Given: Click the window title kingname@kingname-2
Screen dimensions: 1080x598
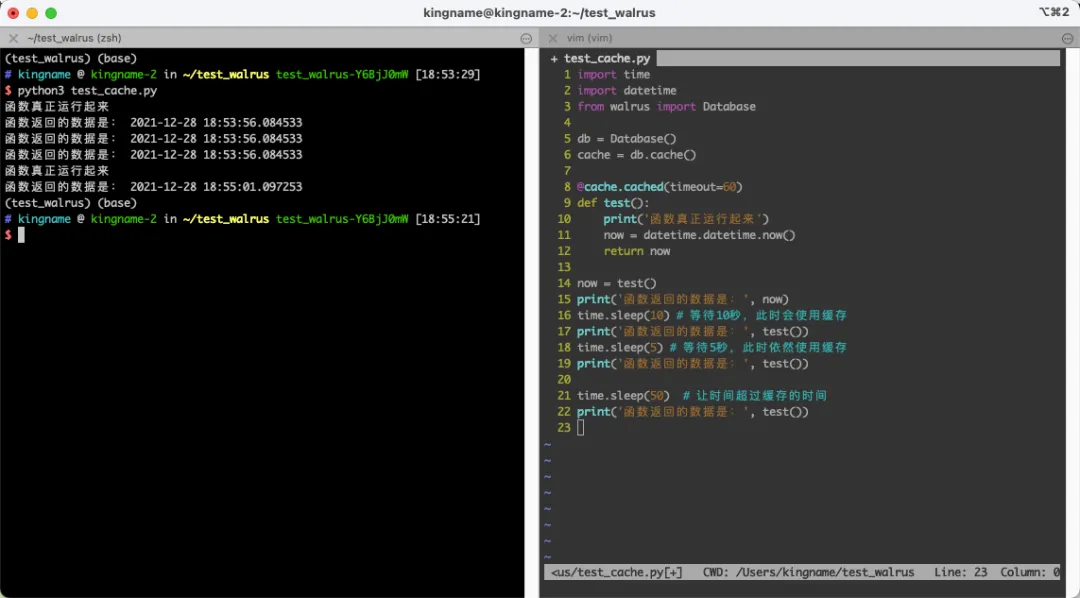Looking at the screenshot, I should [539, 13].
